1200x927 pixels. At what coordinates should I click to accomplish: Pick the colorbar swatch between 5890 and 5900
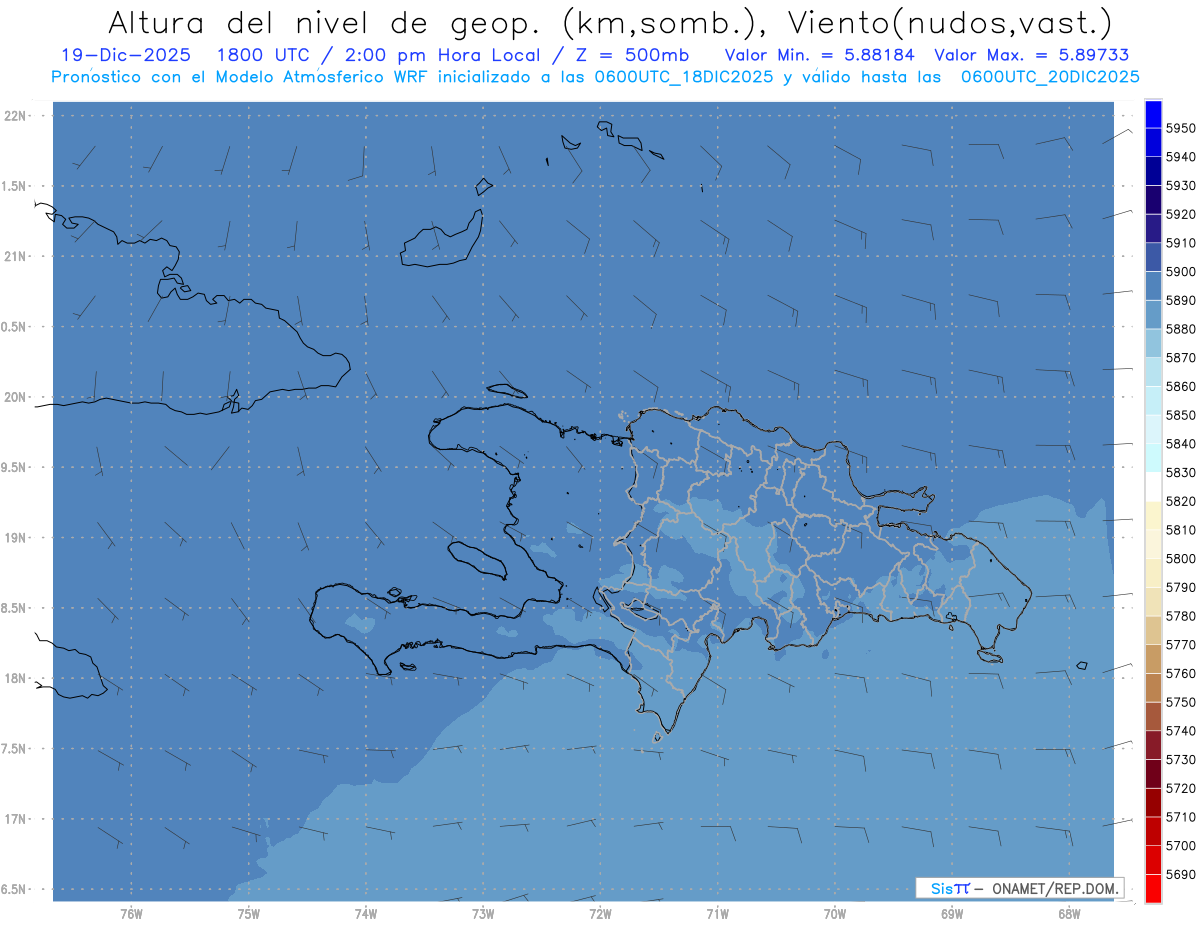(1153, 286)
